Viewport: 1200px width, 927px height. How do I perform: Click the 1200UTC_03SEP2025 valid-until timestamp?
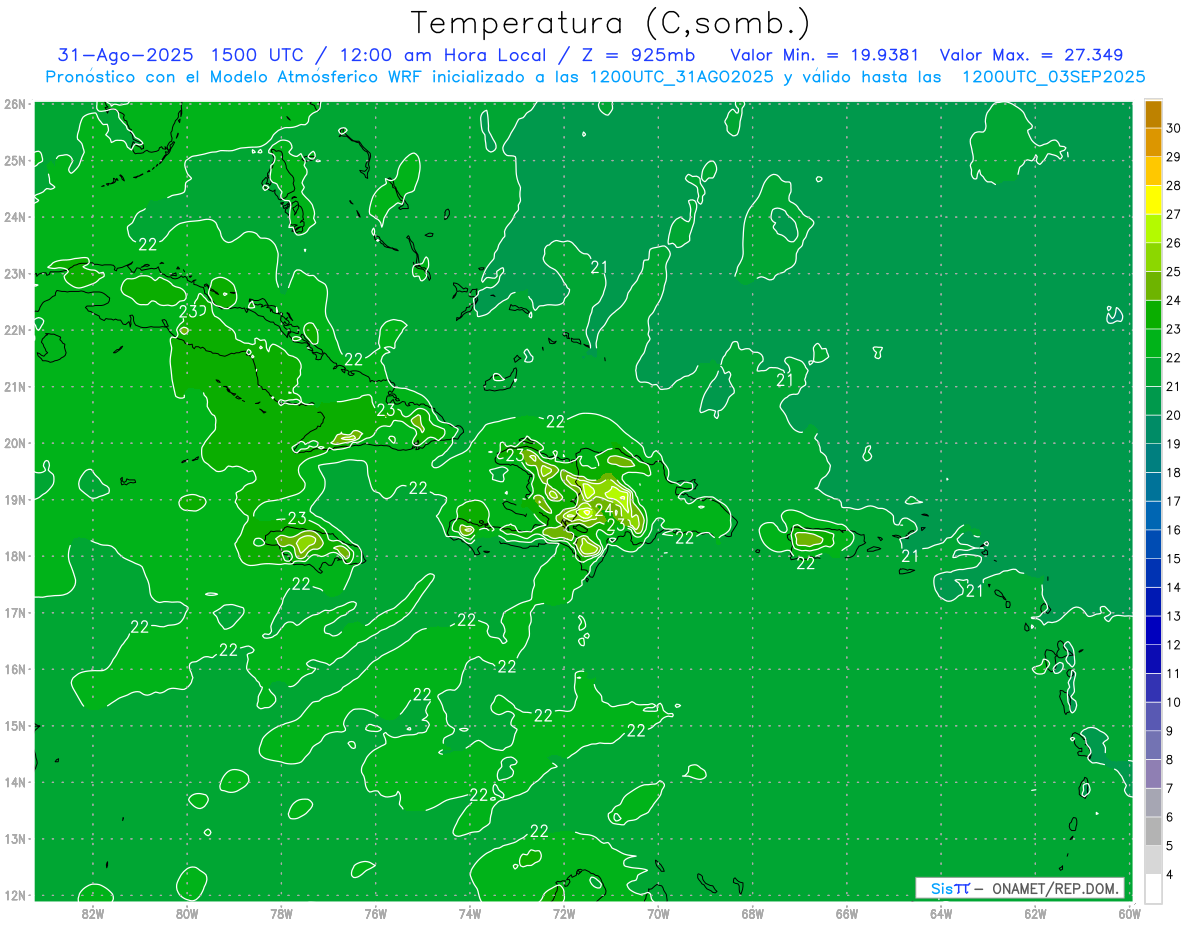(1053, 77)
